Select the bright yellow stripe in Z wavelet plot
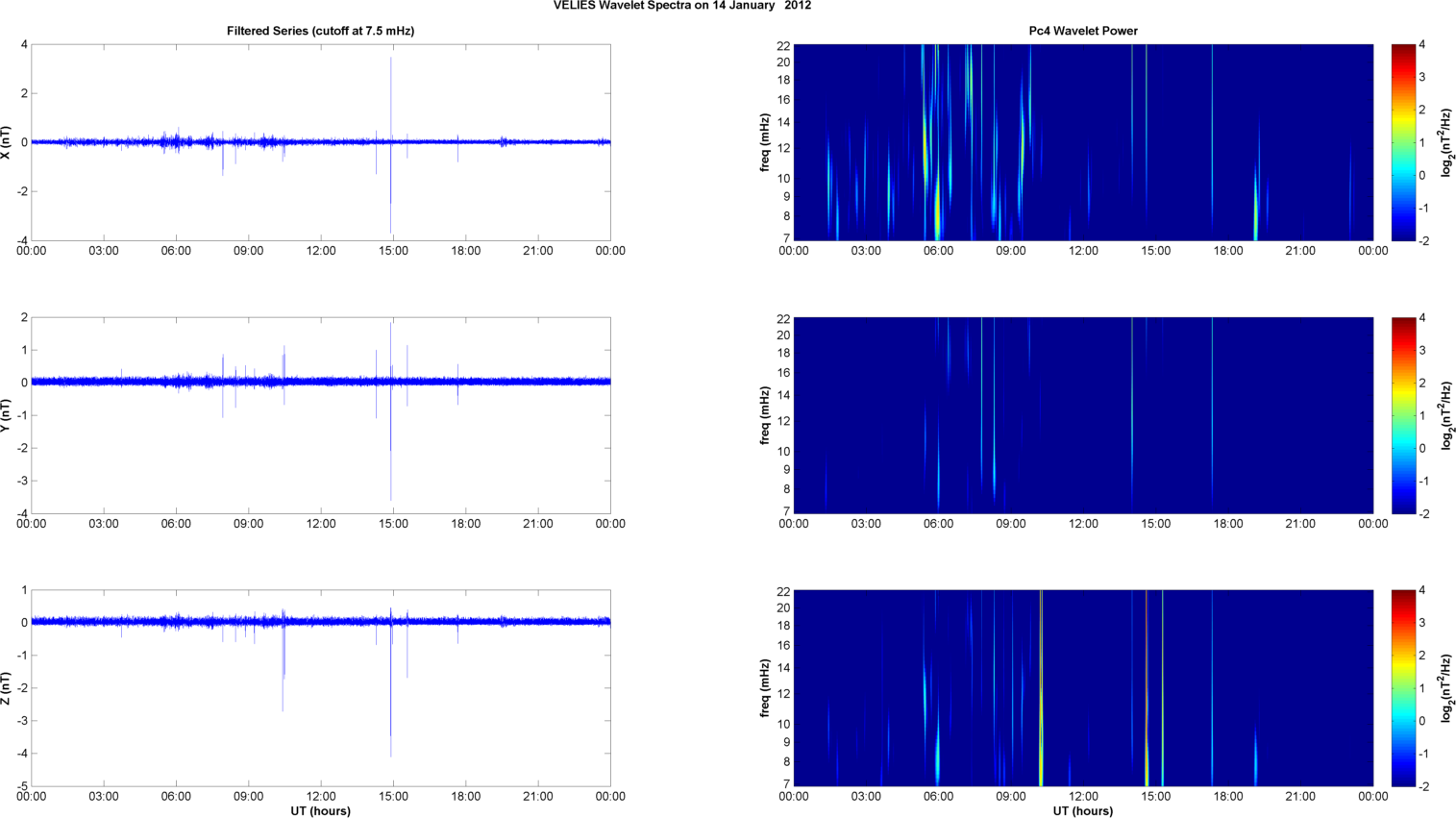Viewport: 1456px width, 818px height. (1041, 688)
